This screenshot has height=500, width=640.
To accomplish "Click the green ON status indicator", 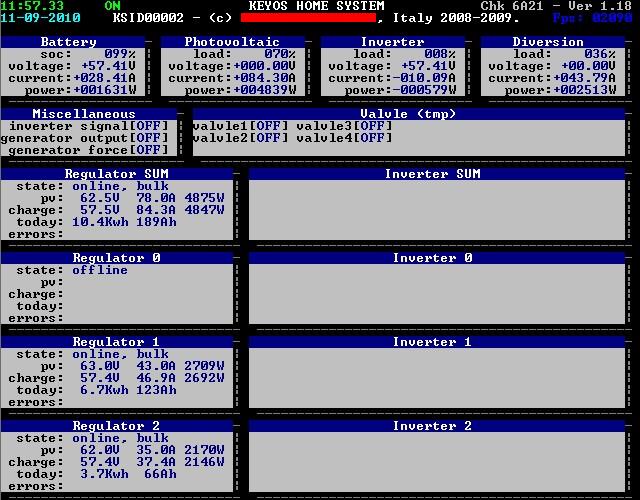I will (112, 6).
